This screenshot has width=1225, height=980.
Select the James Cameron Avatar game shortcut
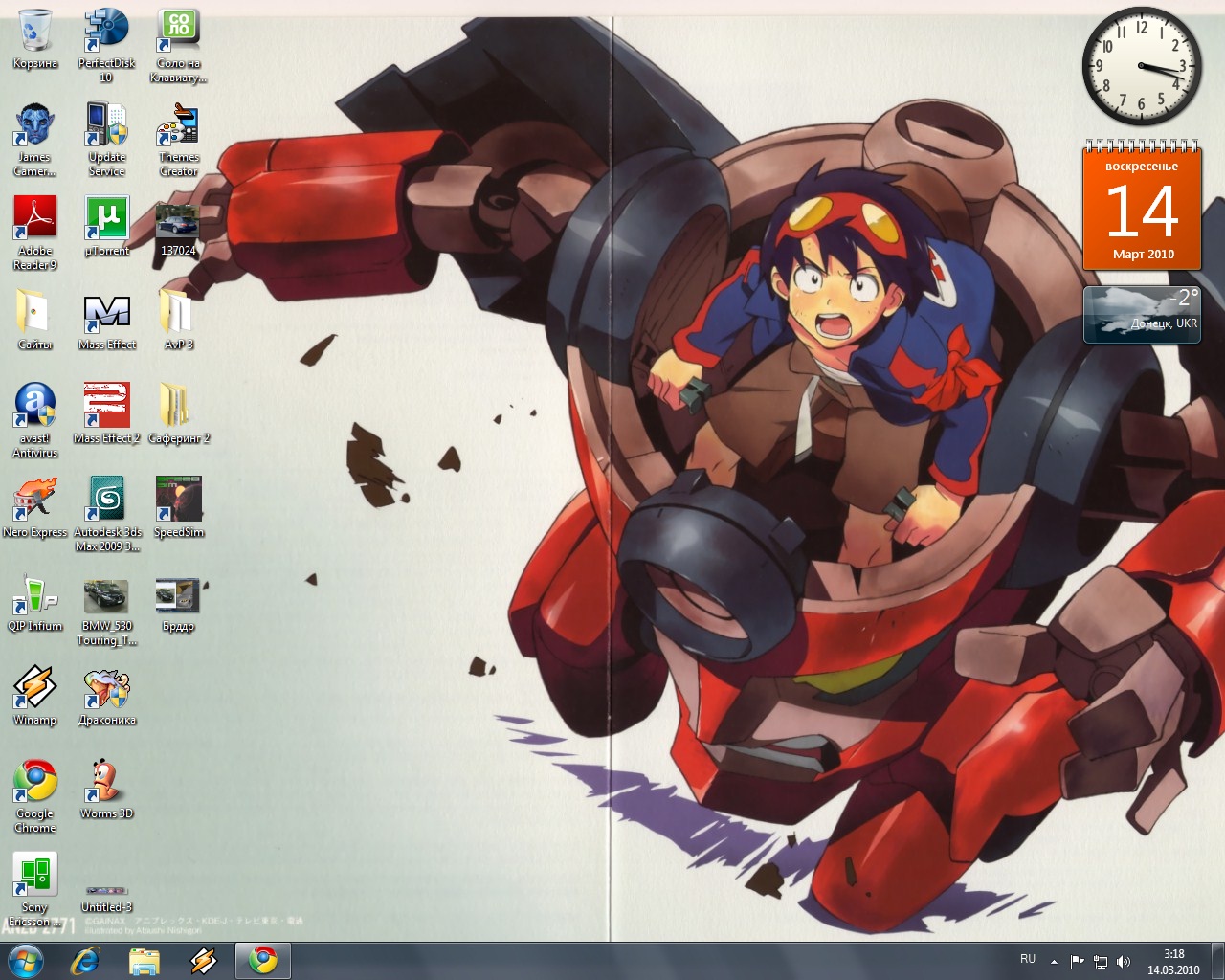coord(35,139)
